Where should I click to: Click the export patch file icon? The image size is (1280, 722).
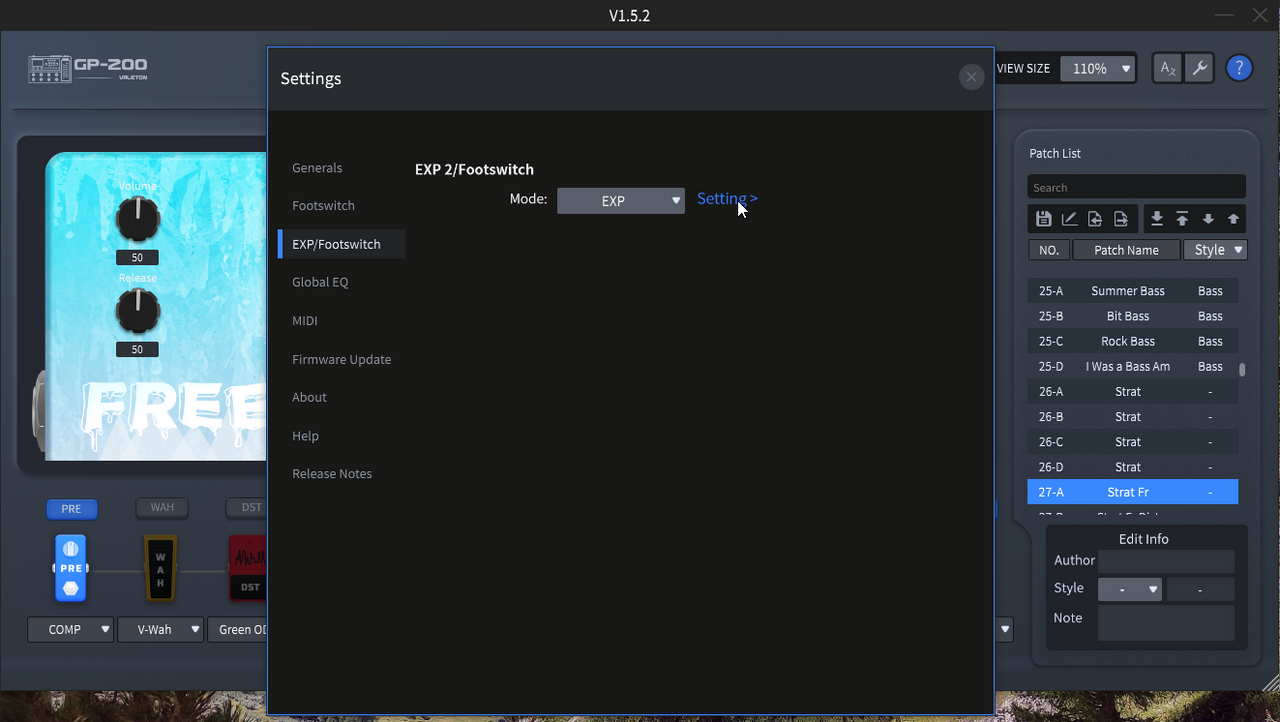[1121, 219]
